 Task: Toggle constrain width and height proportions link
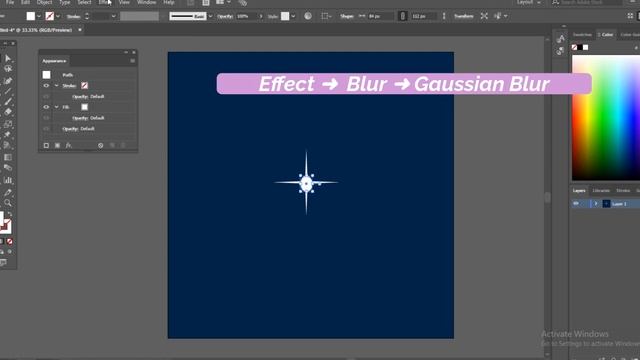(402, 16)
